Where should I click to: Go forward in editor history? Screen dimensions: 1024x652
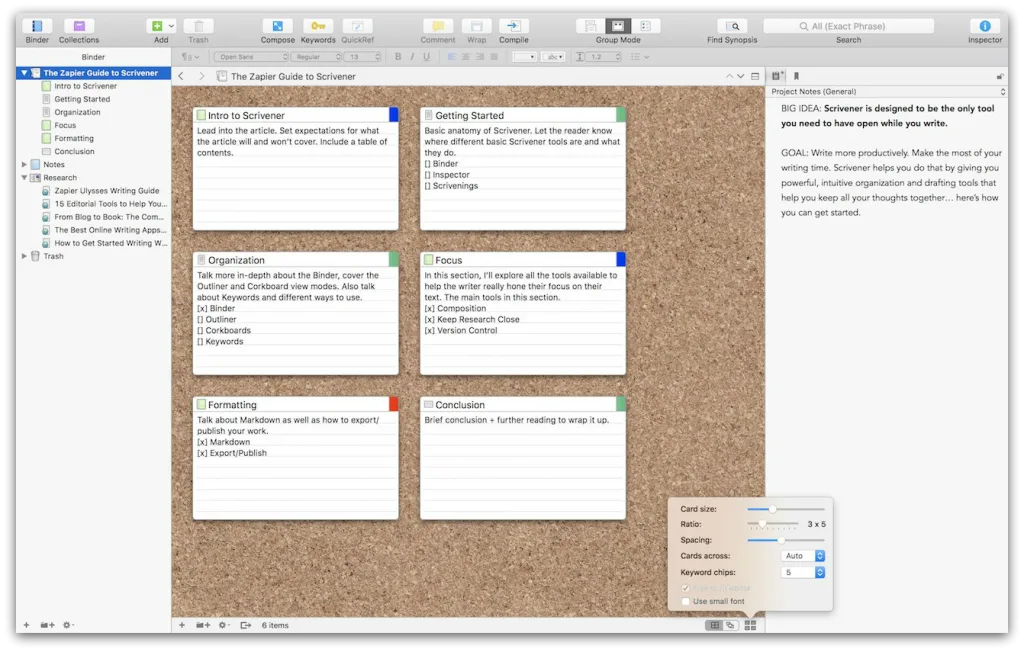point(201,76)
